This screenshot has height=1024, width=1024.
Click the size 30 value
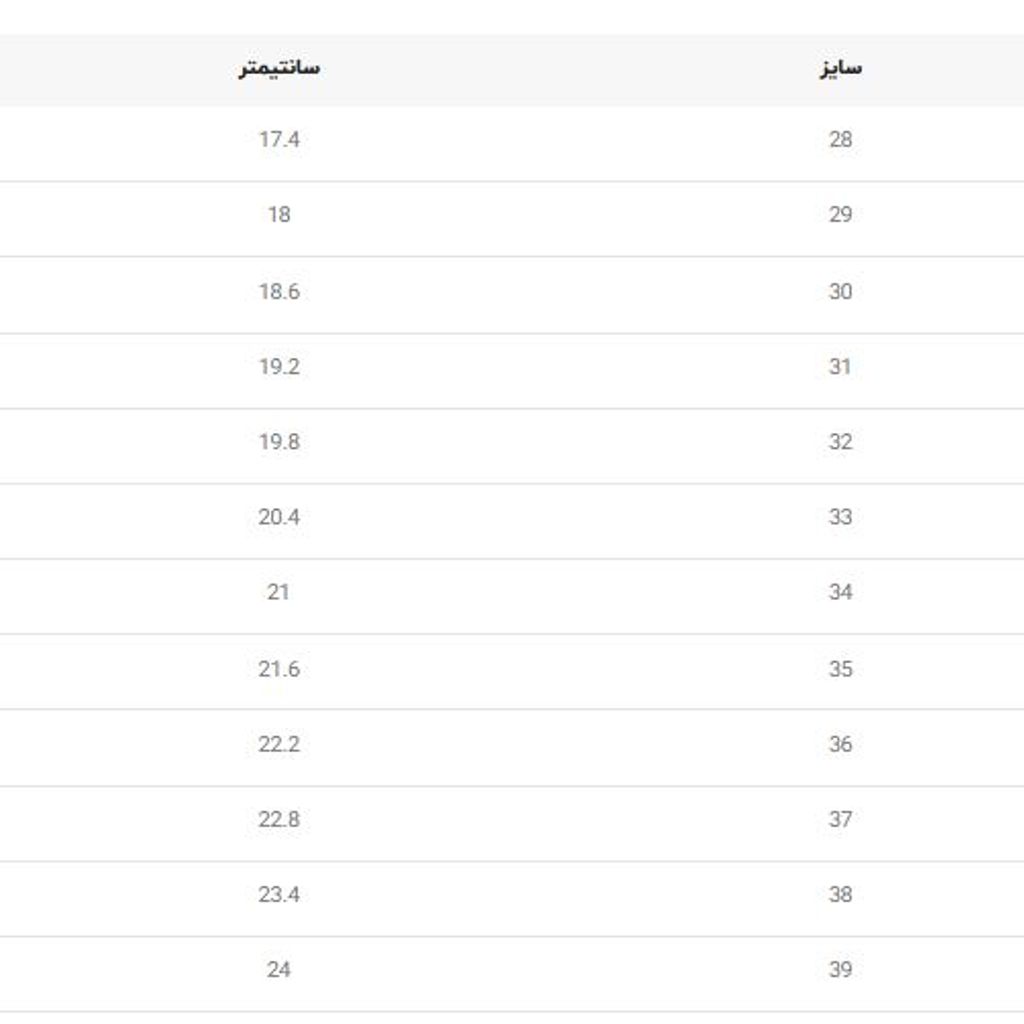tap(840, 292)
